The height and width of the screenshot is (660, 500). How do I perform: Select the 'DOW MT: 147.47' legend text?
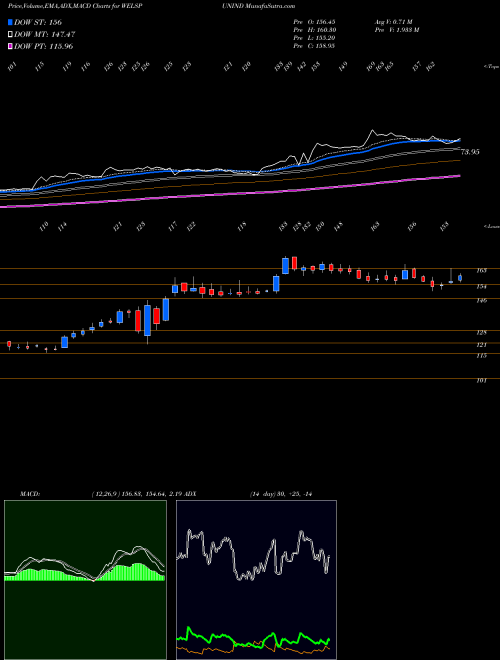tap(45, 34)
